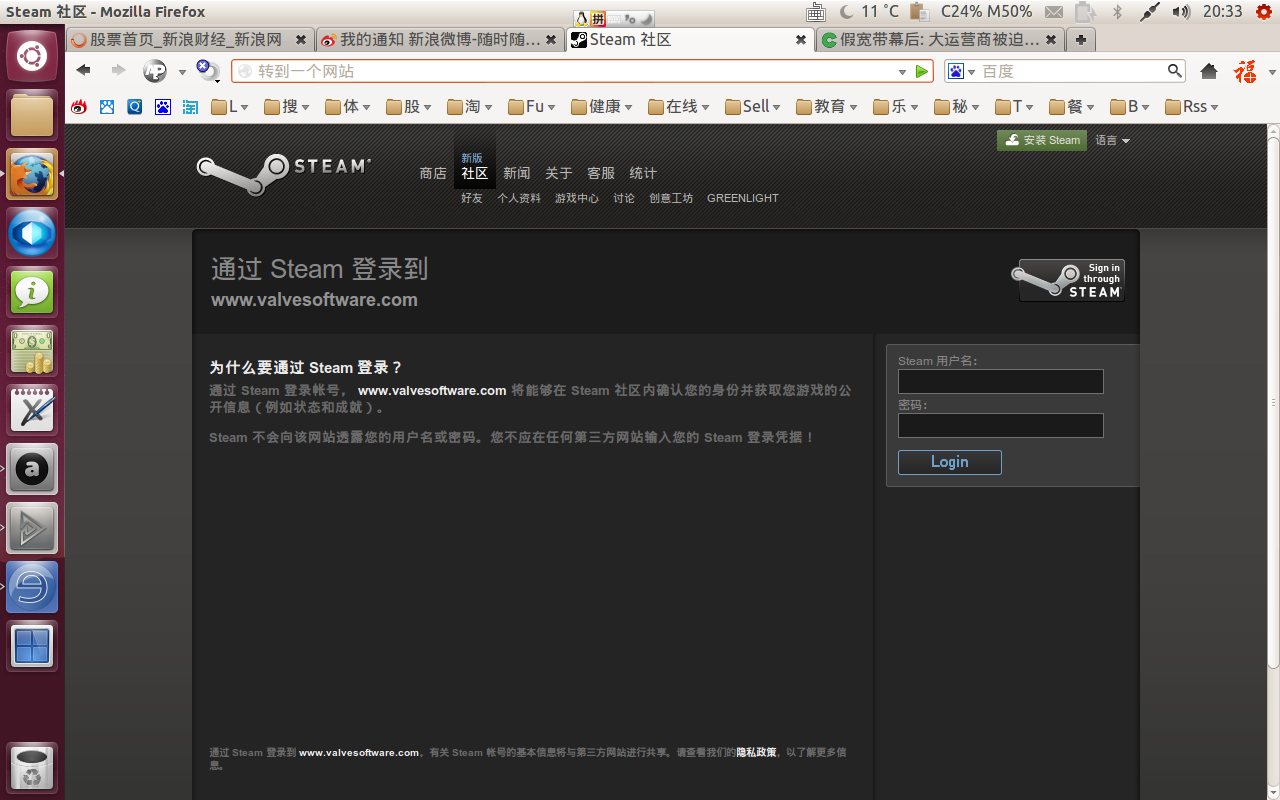
Task: Expand the Sell bookmarks folder
Action: click(754, 106)
